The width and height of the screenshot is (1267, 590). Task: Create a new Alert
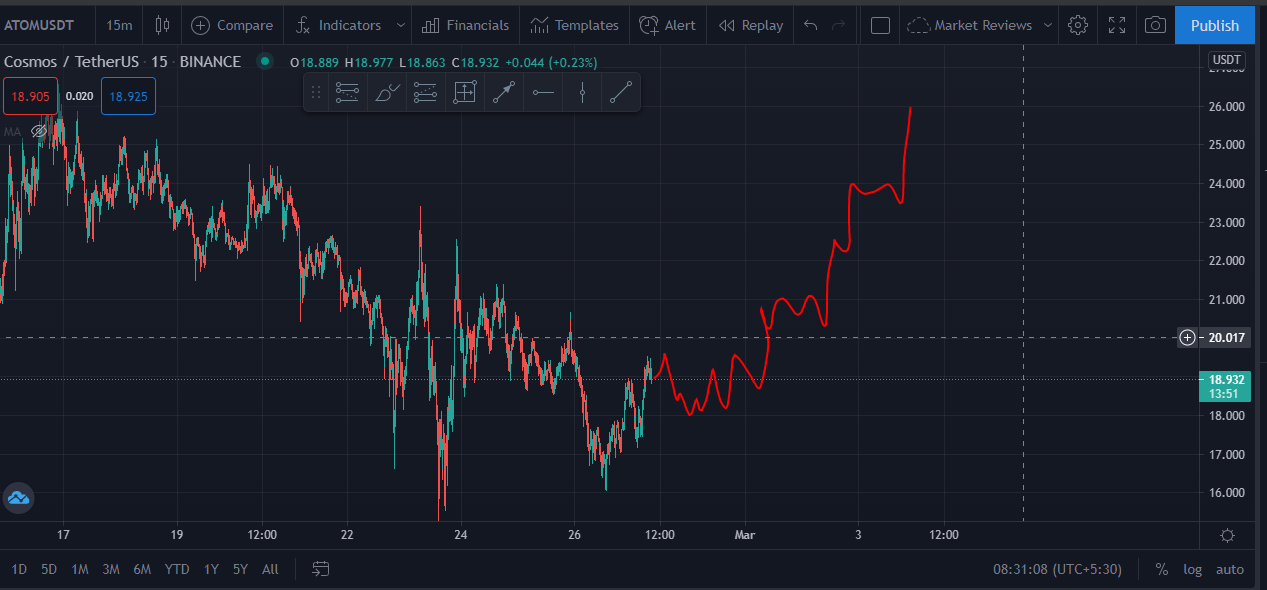[668, 25]
